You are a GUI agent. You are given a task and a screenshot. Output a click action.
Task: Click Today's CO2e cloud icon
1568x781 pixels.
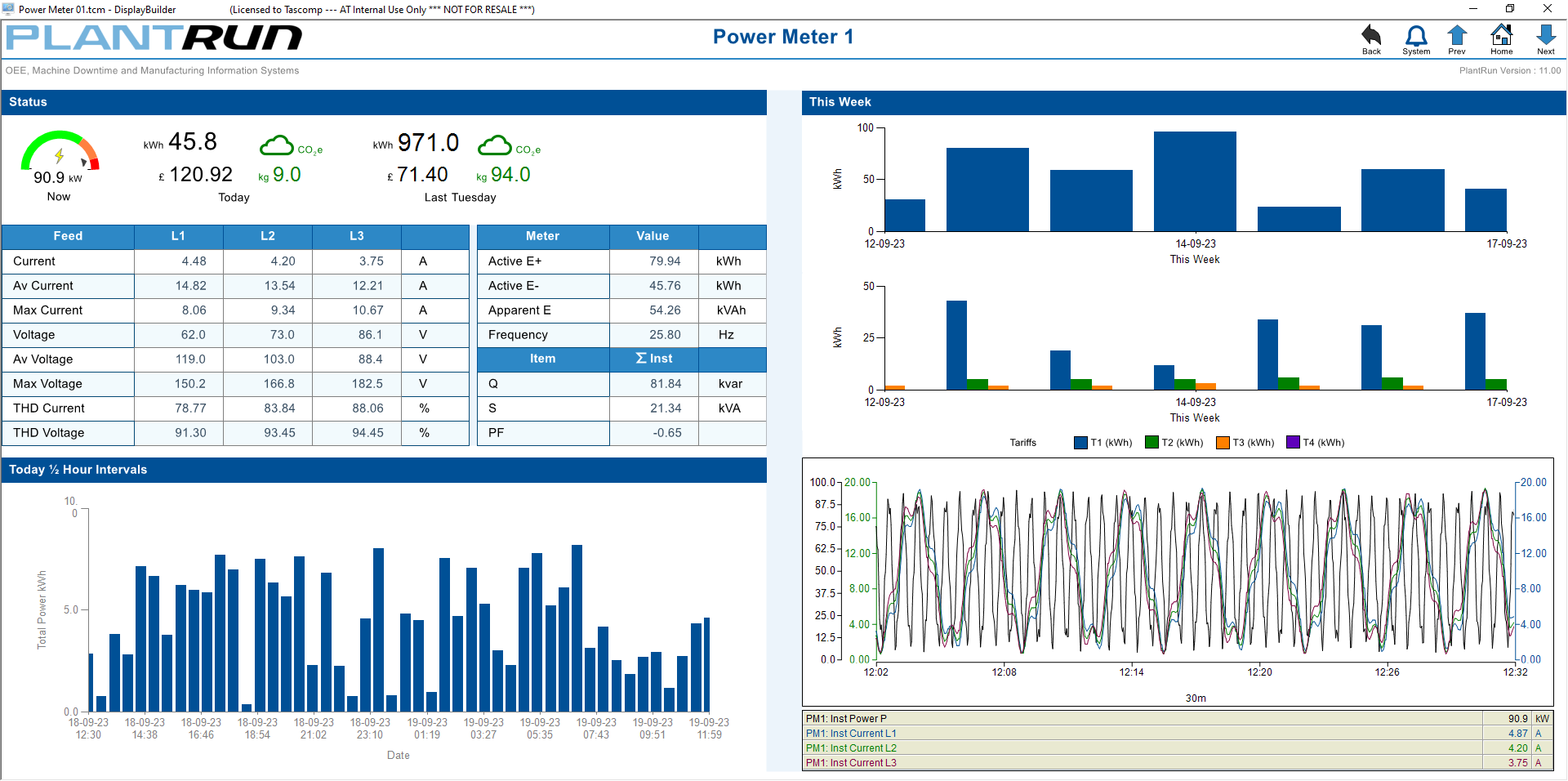(x=277, y=145)
